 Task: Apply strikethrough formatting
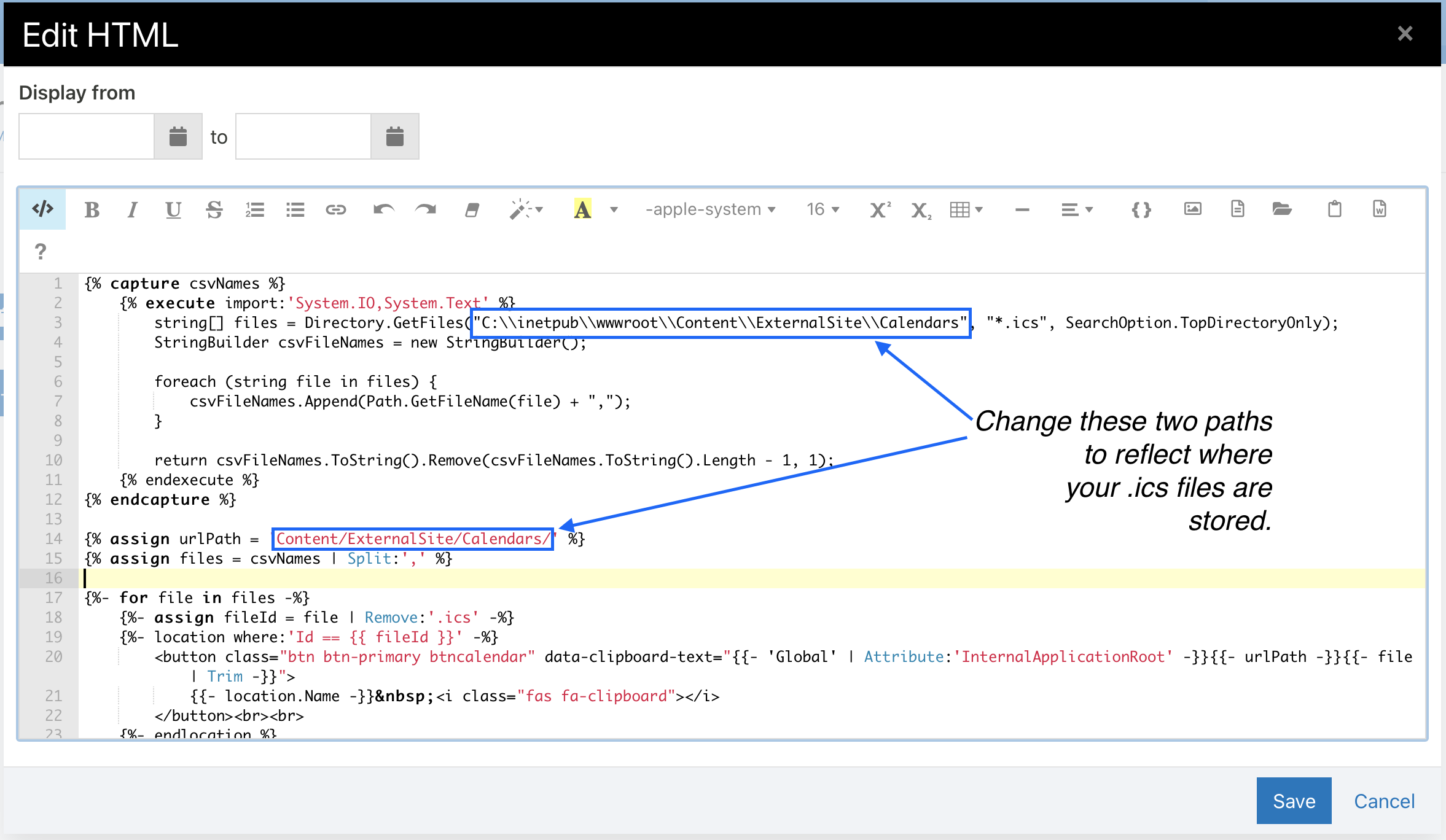point(214,210)
